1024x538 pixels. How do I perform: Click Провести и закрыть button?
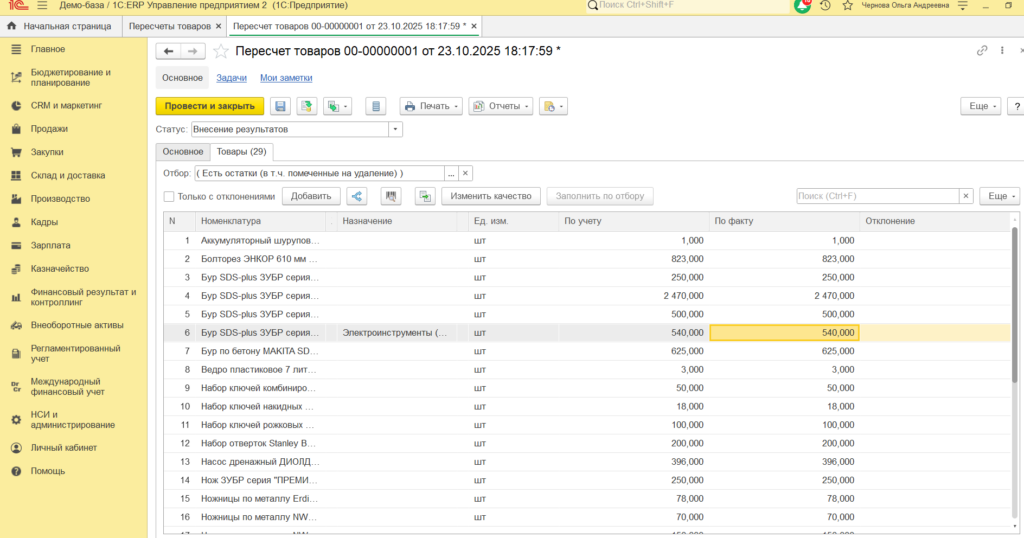click(x=210, y=106)
